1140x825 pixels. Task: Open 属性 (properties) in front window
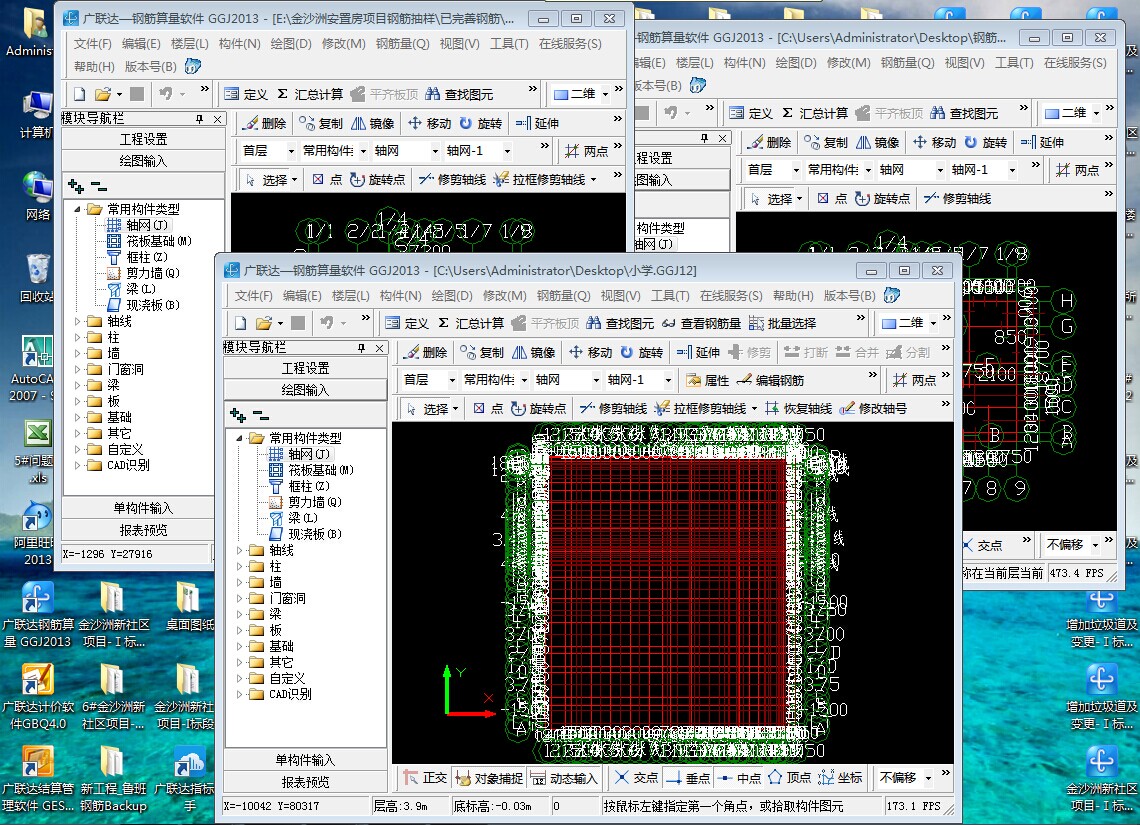[x=707, y=380]
